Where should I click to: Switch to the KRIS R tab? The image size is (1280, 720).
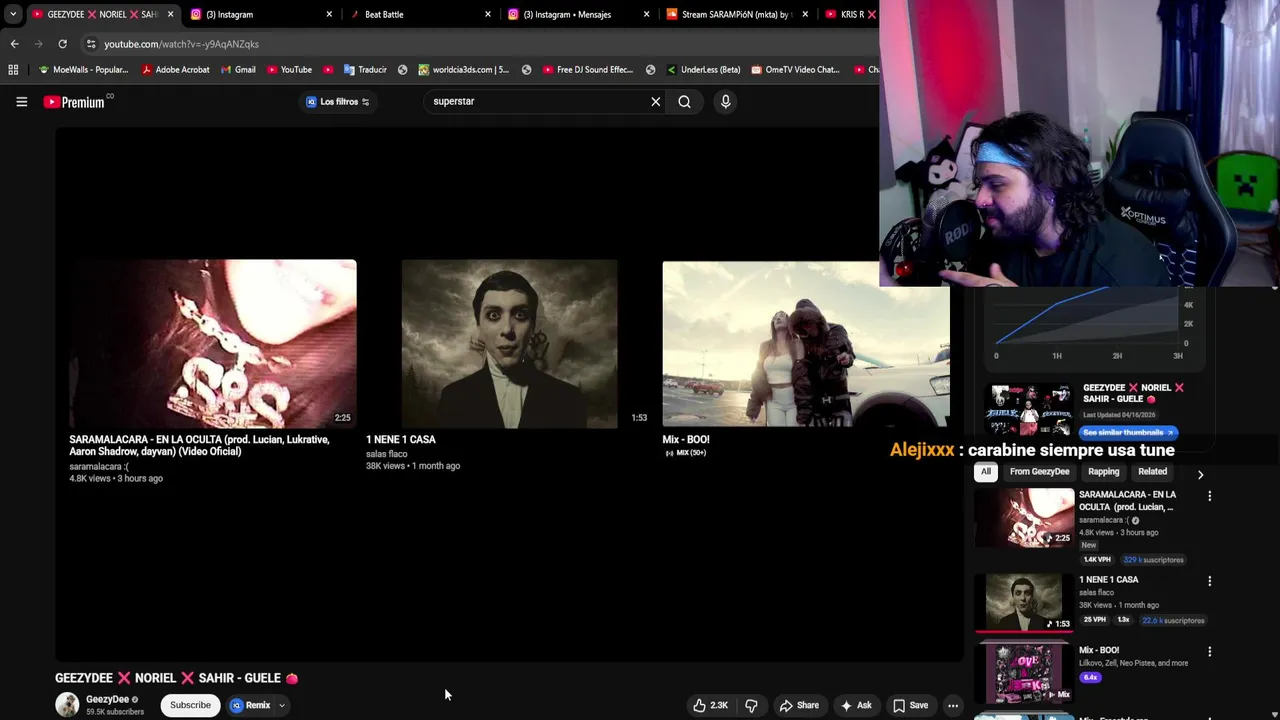tap(848, 14)
